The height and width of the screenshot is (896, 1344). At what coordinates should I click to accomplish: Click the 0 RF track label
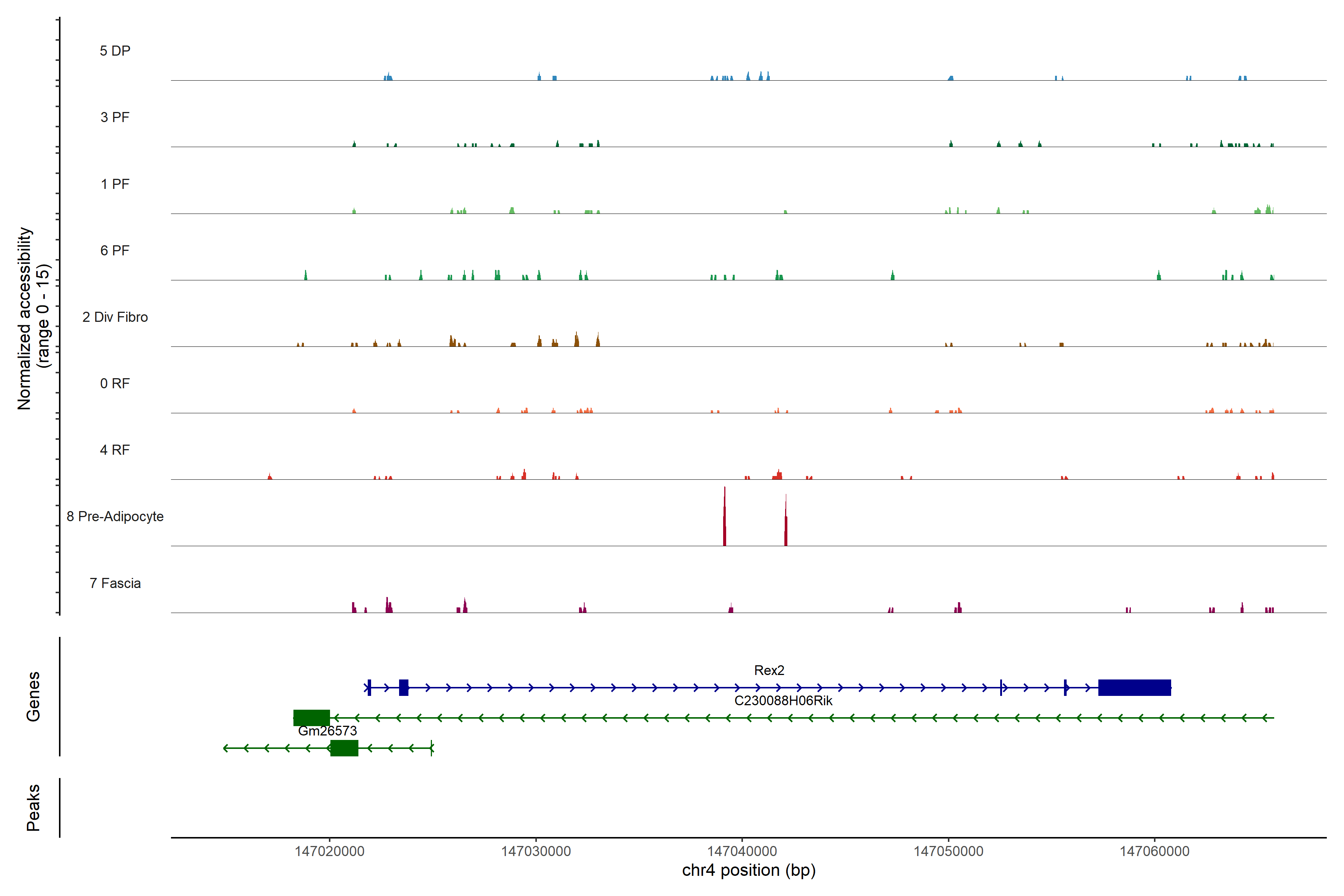tap(115, 383)
